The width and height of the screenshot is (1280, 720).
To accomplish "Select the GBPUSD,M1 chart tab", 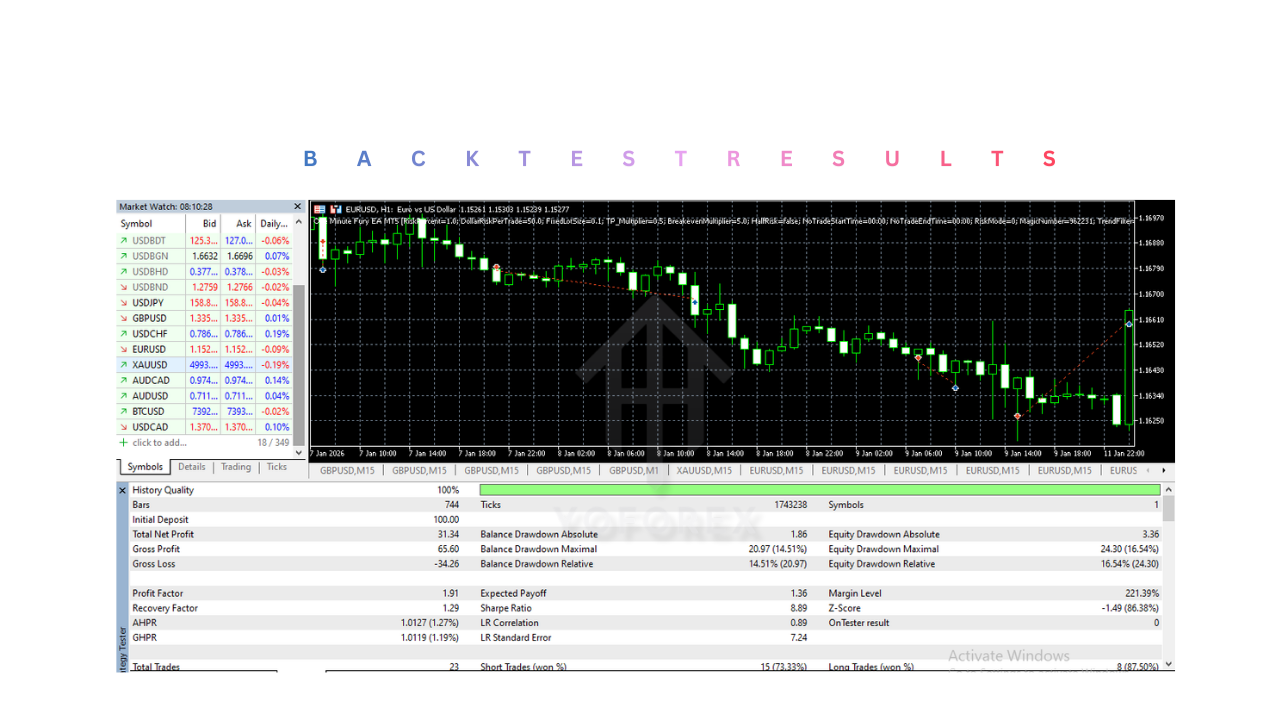I will pos(634,470).
